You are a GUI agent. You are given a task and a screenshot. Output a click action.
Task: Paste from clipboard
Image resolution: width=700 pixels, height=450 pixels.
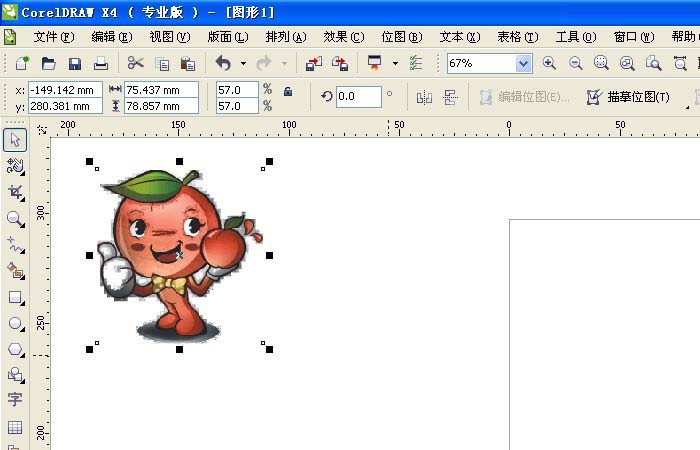point(188,63)
